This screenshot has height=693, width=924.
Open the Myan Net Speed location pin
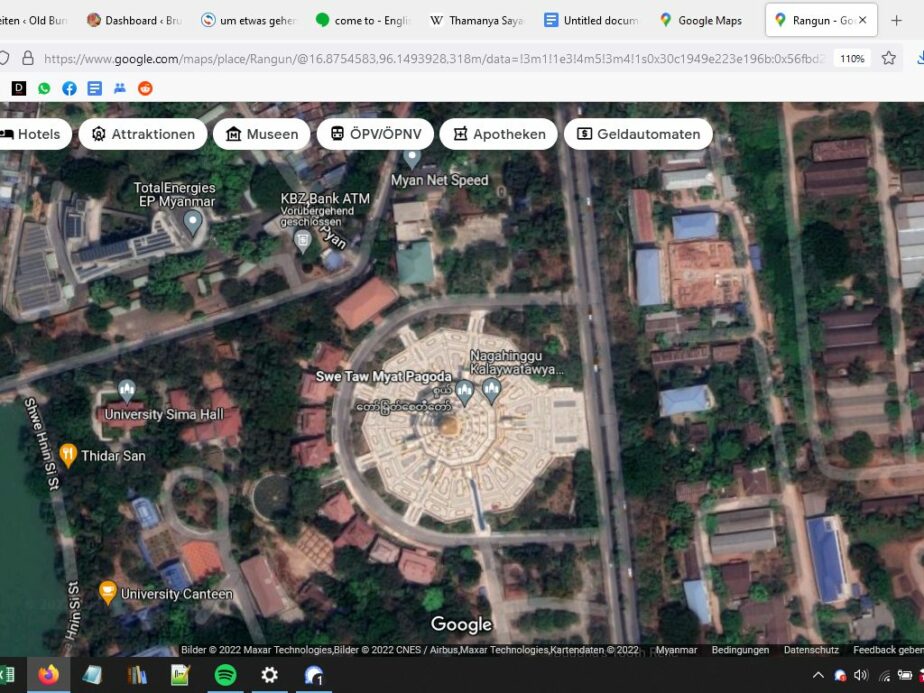point(412,158)
